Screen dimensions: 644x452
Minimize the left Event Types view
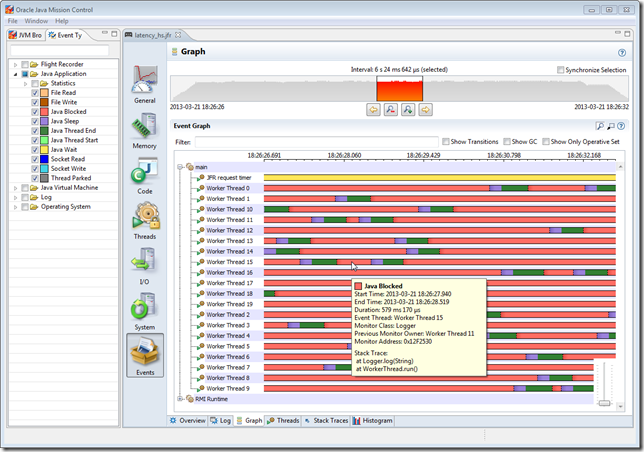104,33
